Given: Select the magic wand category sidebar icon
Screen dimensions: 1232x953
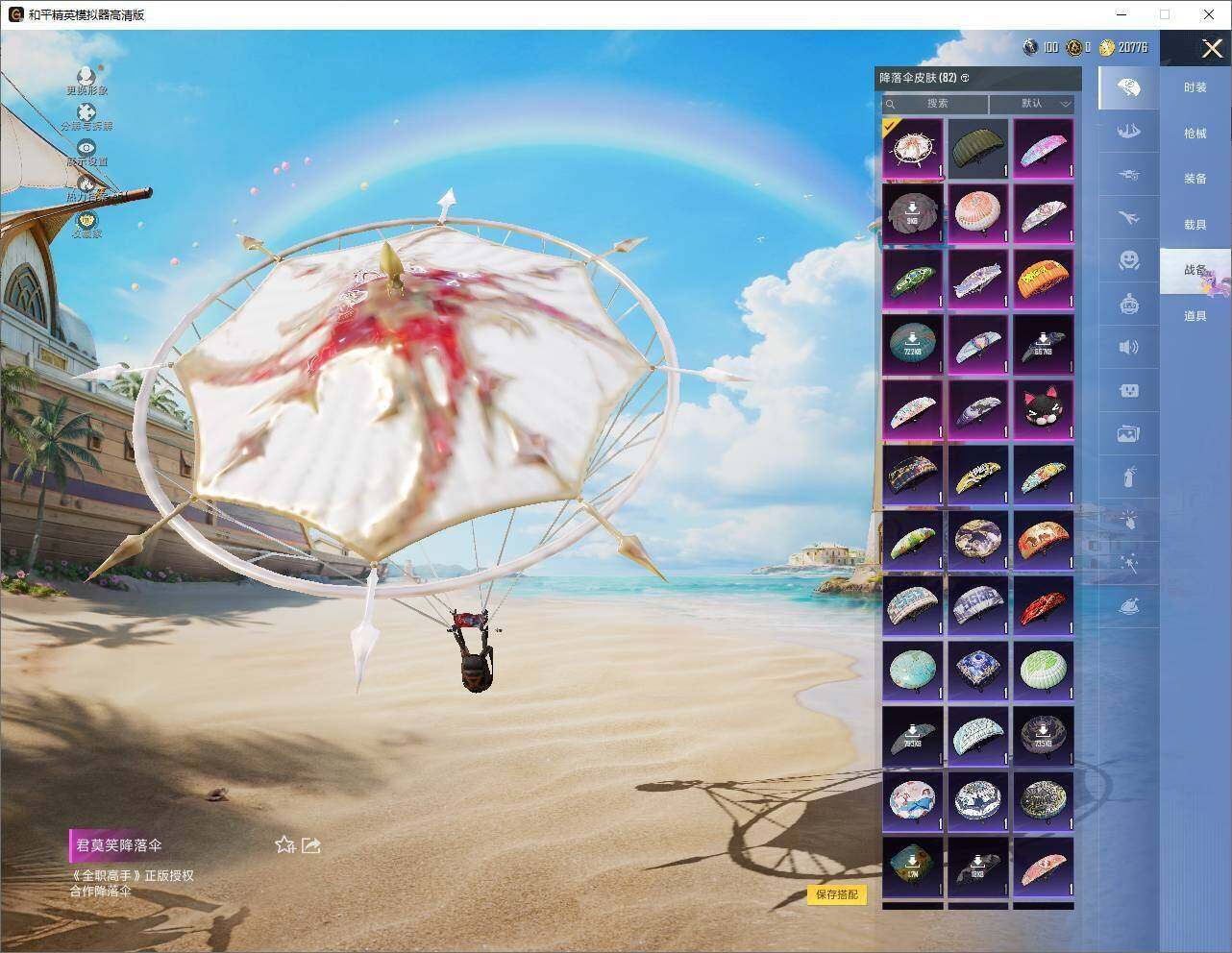Looking at the screenshot, I should (1129, 563).
